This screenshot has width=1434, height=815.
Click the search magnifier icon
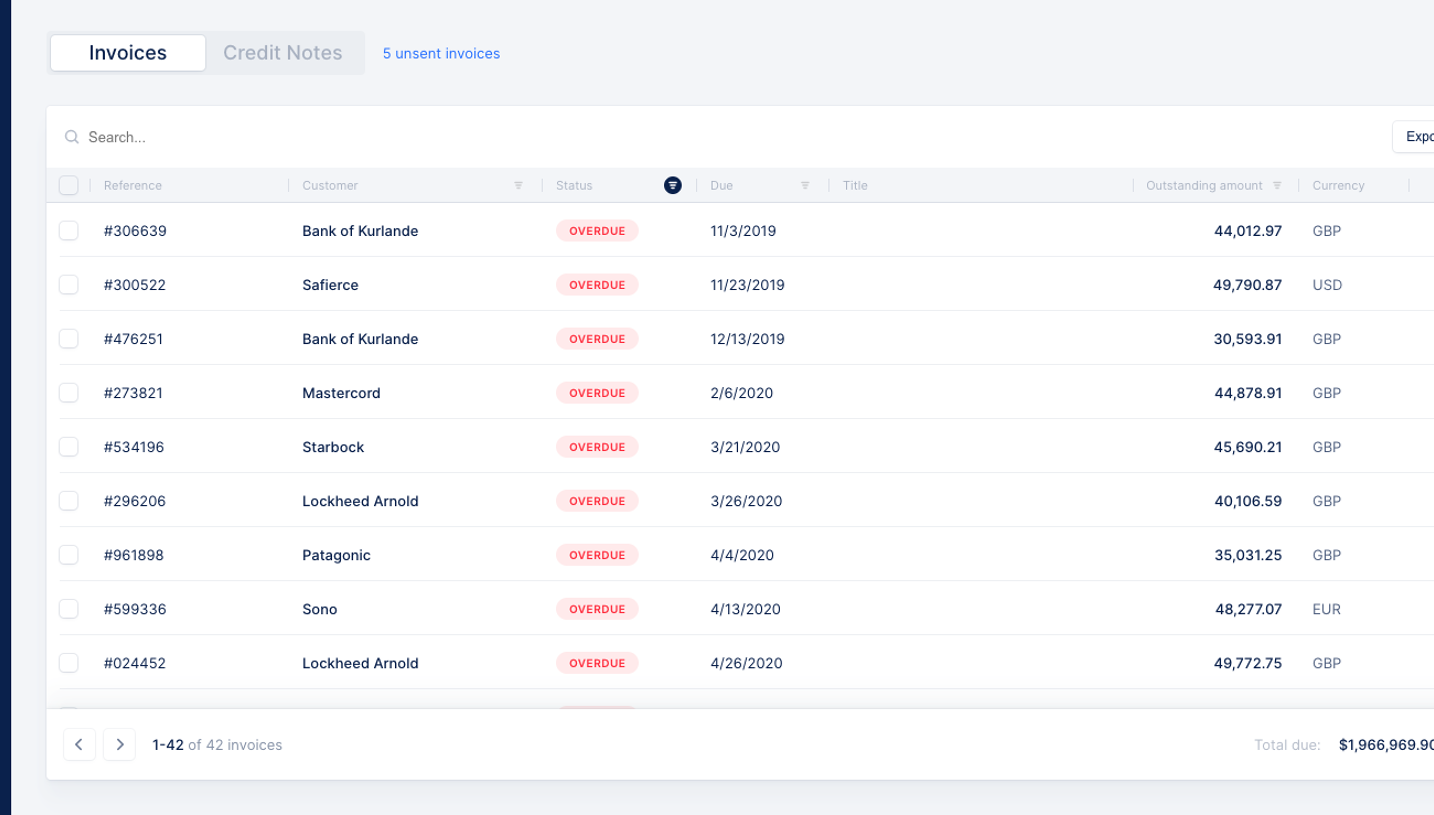coord(72,137)
